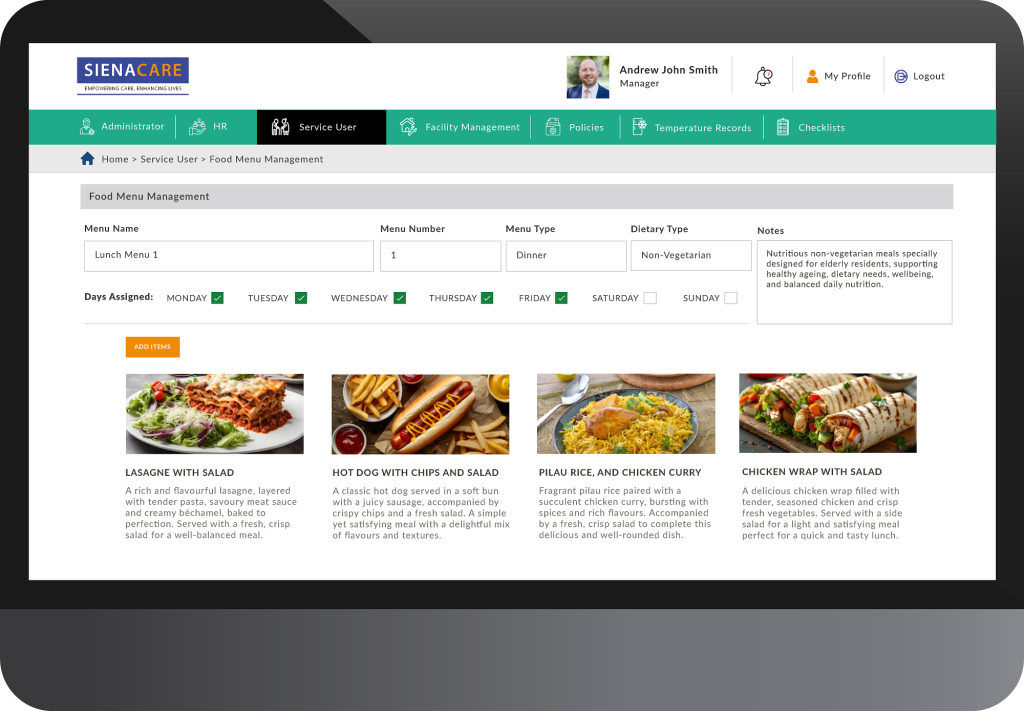Select the Service User tab
The image size is (1024, 711).
pos(321,127)
